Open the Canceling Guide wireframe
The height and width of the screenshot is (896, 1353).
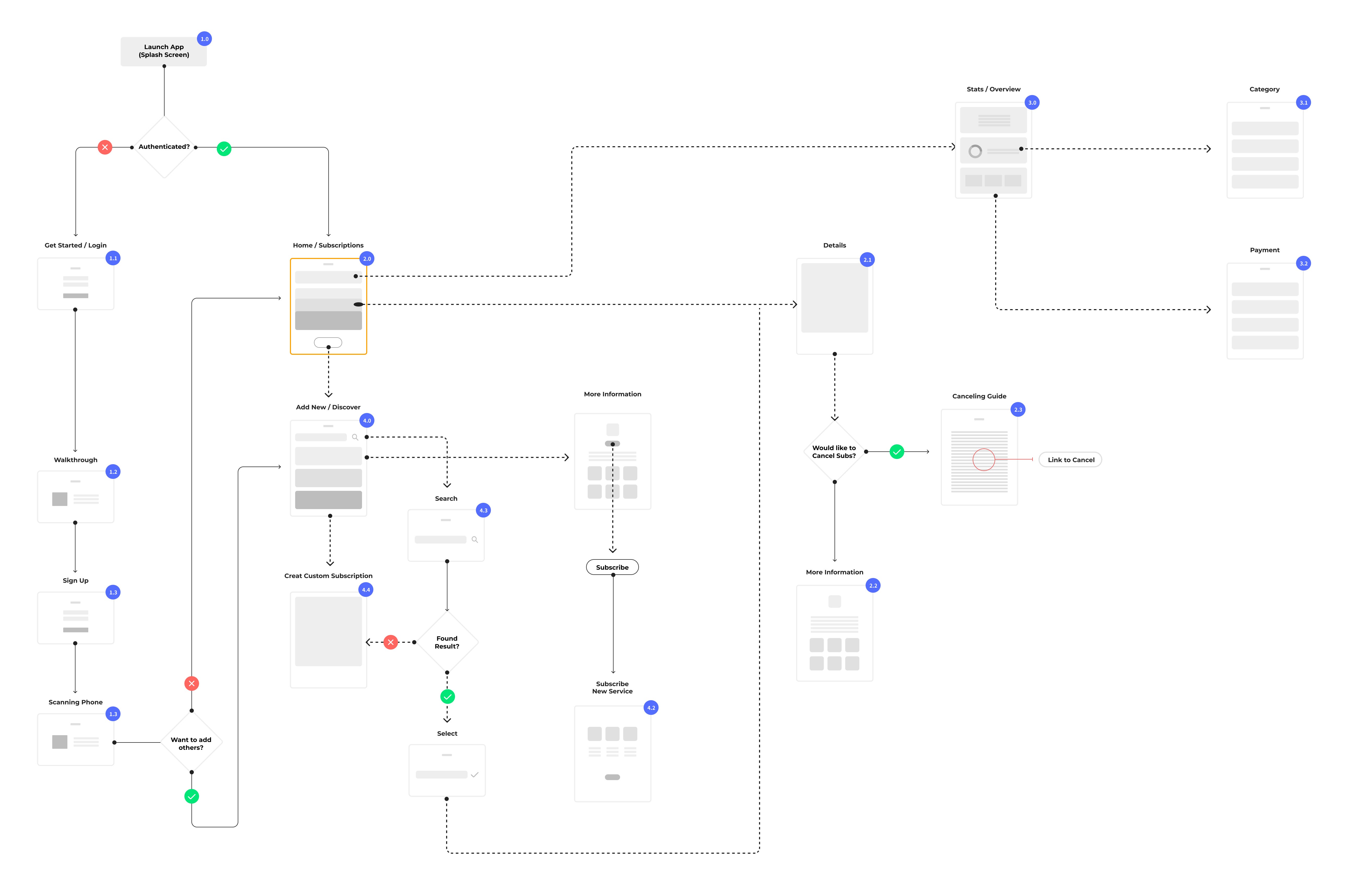point(979,457)
